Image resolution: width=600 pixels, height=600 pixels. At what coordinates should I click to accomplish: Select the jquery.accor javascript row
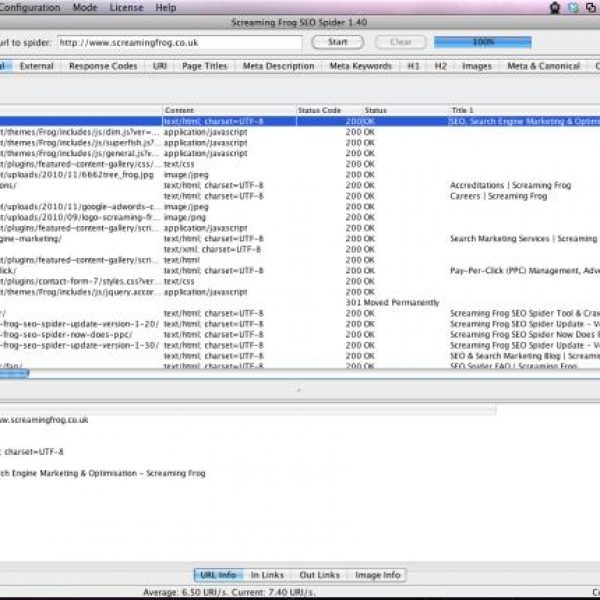(300, 292)
